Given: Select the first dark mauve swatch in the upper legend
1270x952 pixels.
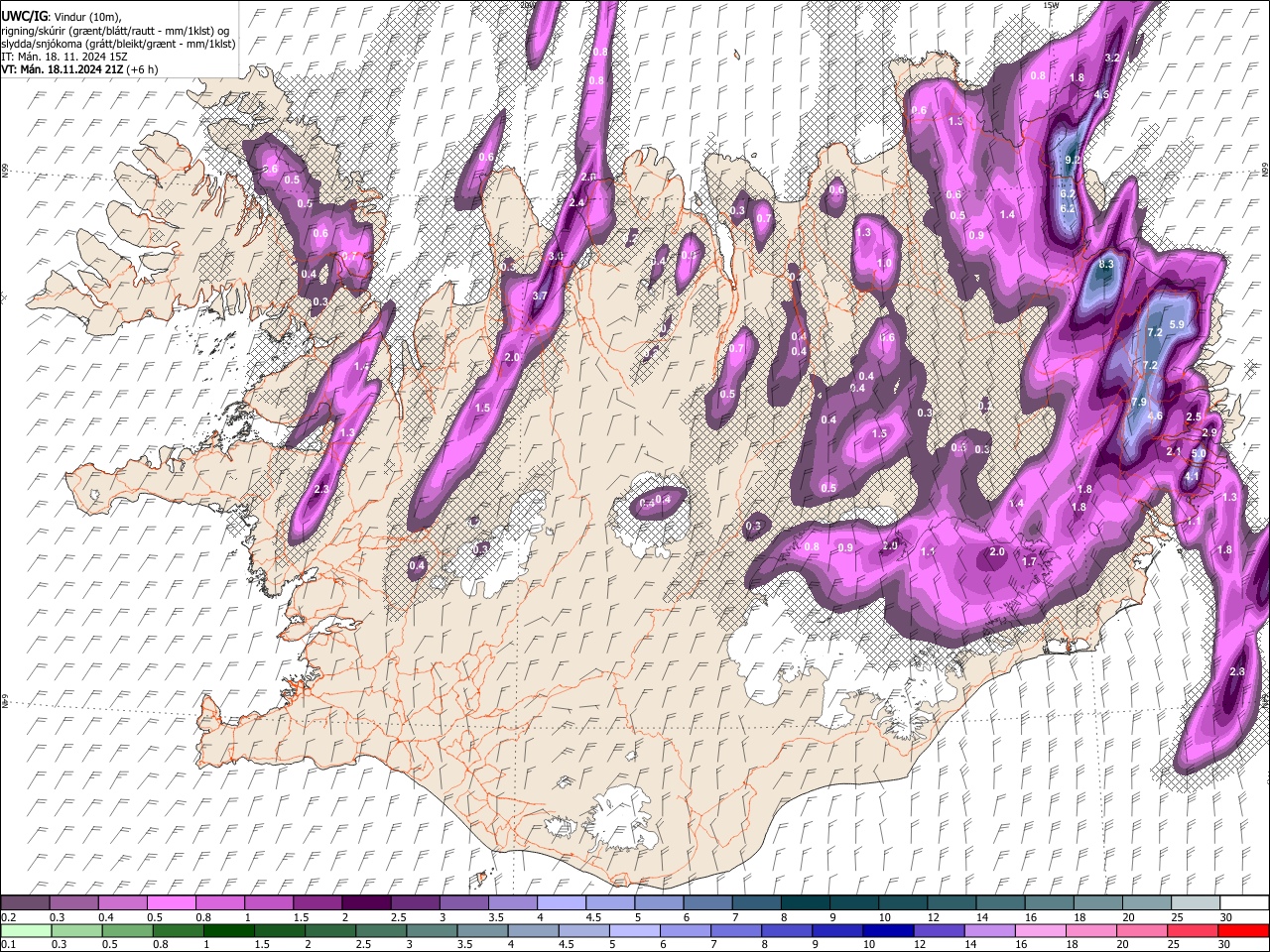Looking at the screenshot, I should click(25, 902).
